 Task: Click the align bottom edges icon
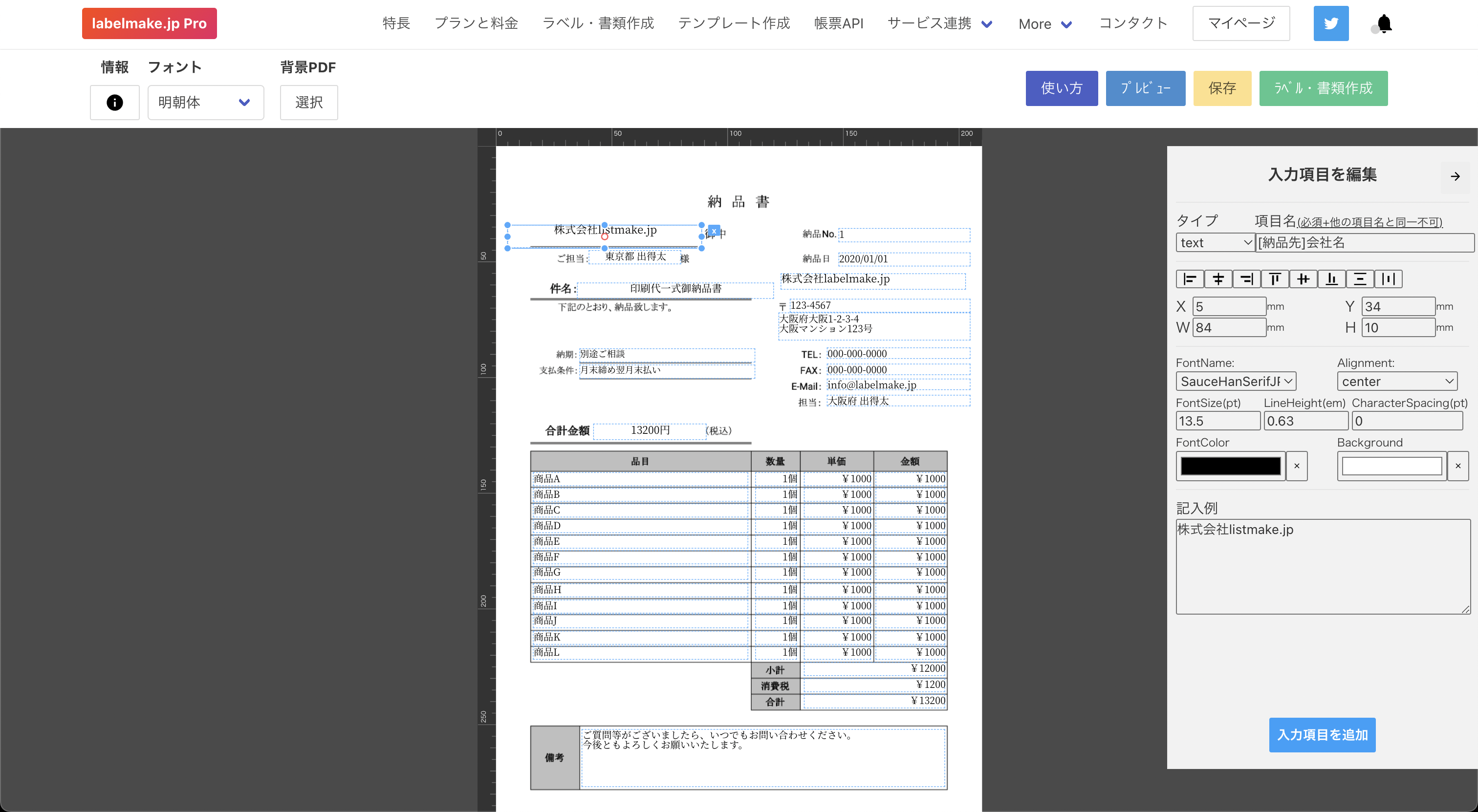1332,279
